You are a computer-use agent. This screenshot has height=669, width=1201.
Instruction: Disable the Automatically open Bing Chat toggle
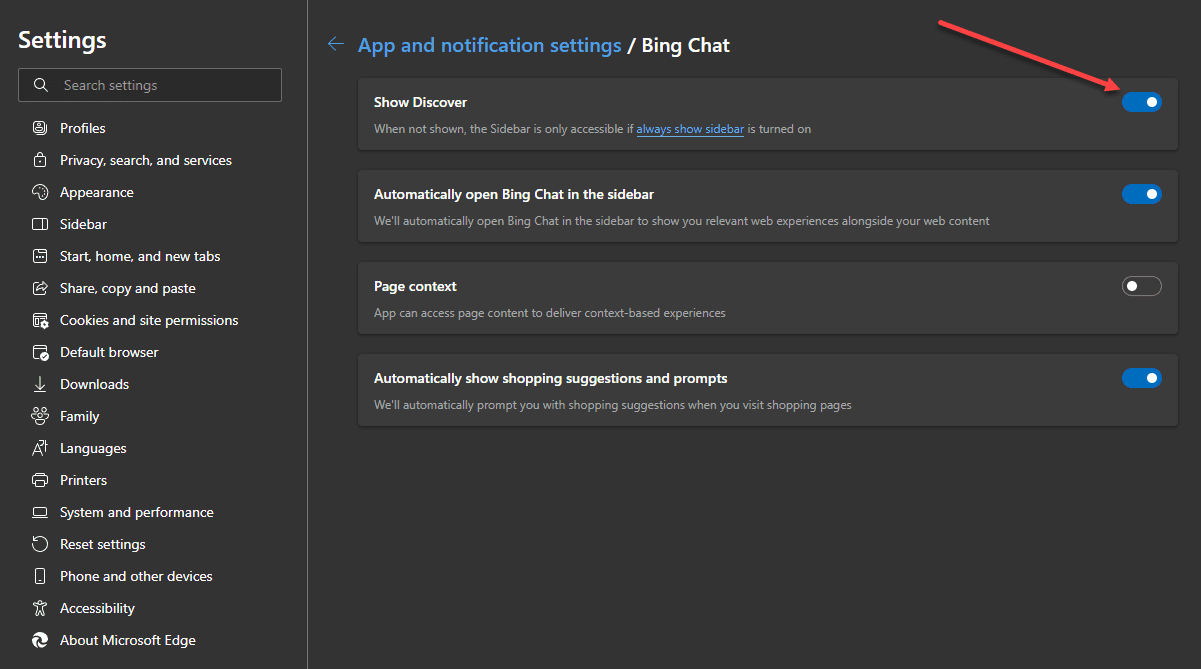pyautogui.click(x=1141, y=194)
